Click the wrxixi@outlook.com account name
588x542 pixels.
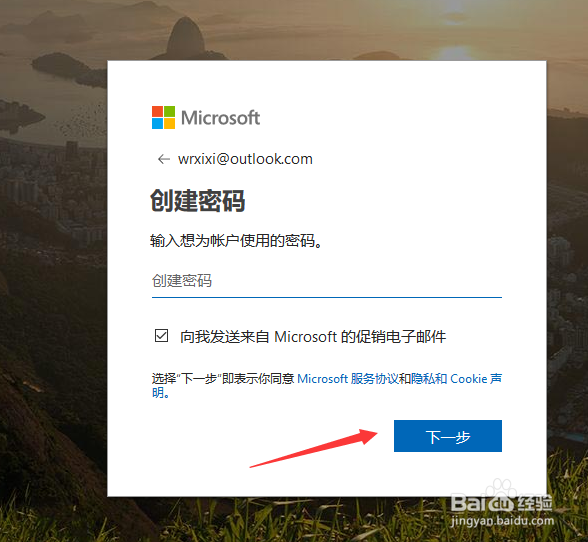(245, 159)
